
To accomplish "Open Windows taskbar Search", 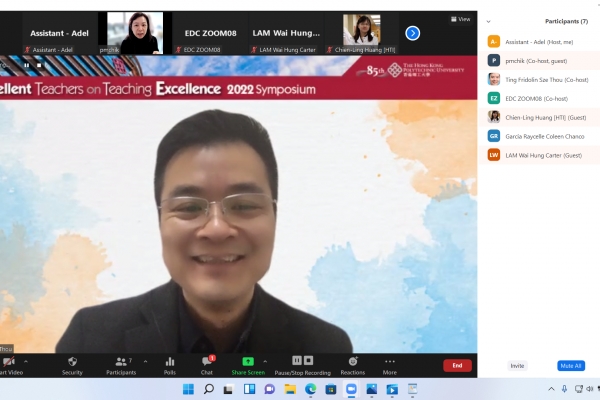I will click(209, 389).
